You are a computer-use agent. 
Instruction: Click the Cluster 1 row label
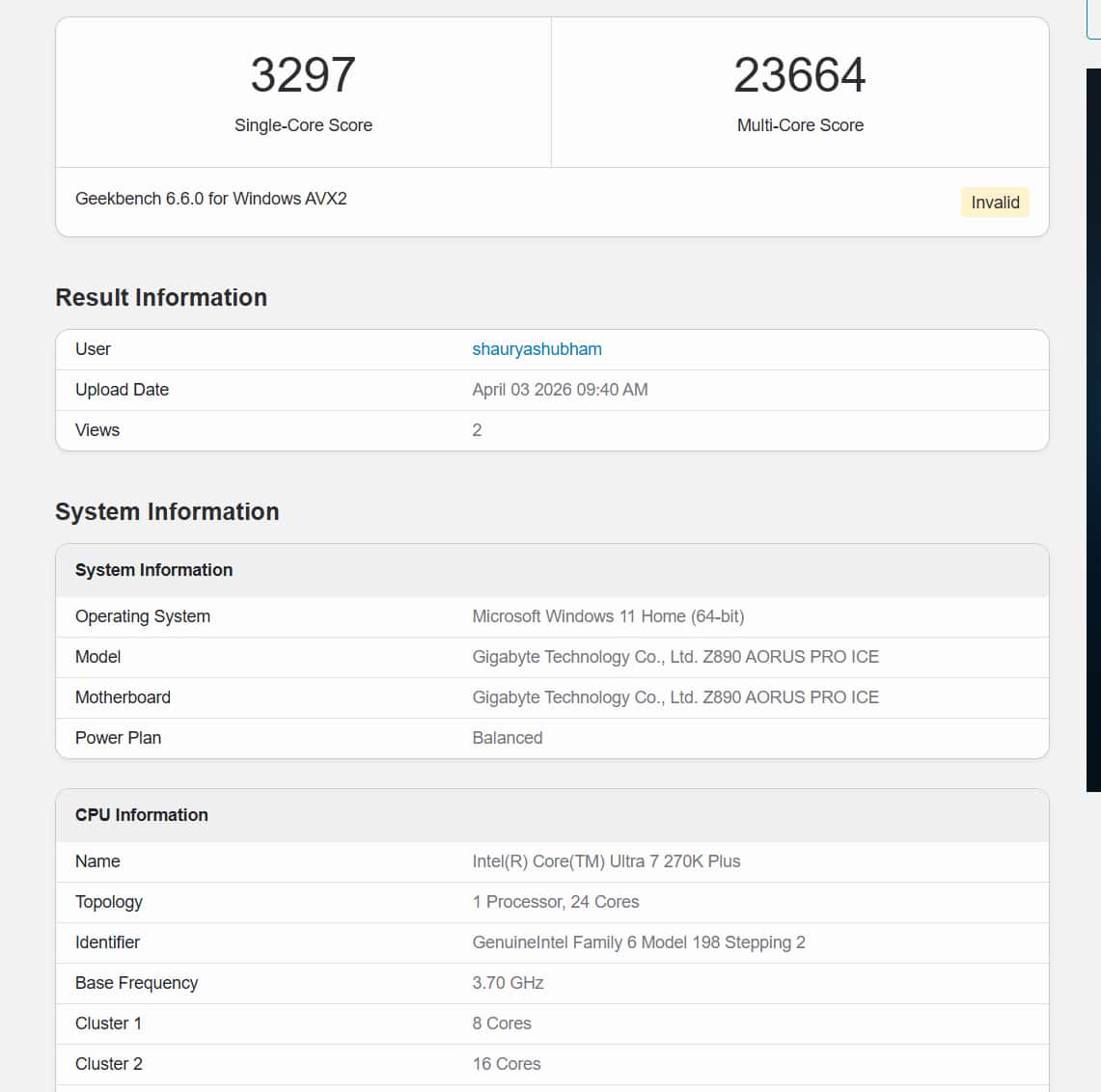[x=108, y=1024]
